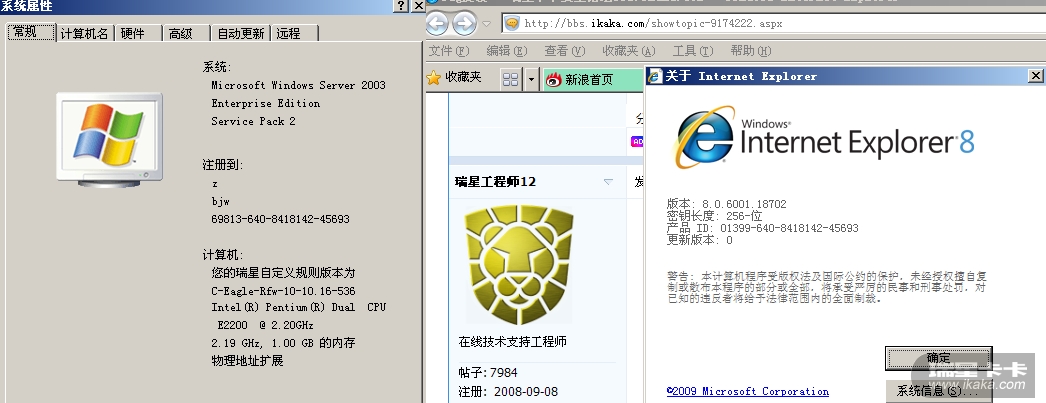Select the 新浪首页 browser tab
1046x403 pixels.
594,80
